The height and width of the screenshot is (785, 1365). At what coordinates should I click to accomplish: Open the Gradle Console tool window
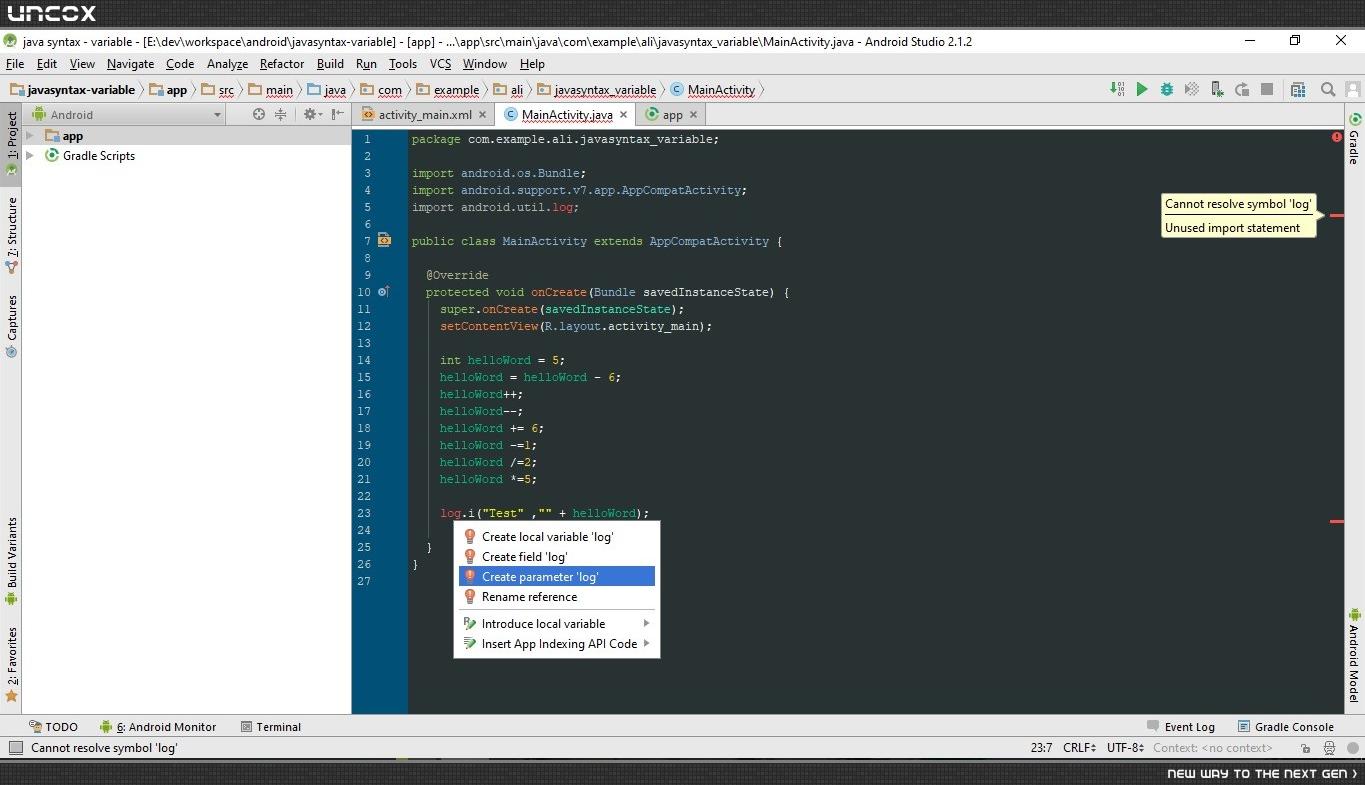pos(1286,727)
